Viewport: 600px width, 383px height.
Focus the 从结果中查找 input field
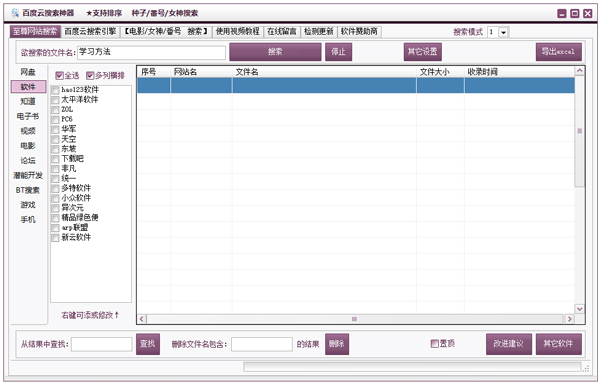[102, 344]
